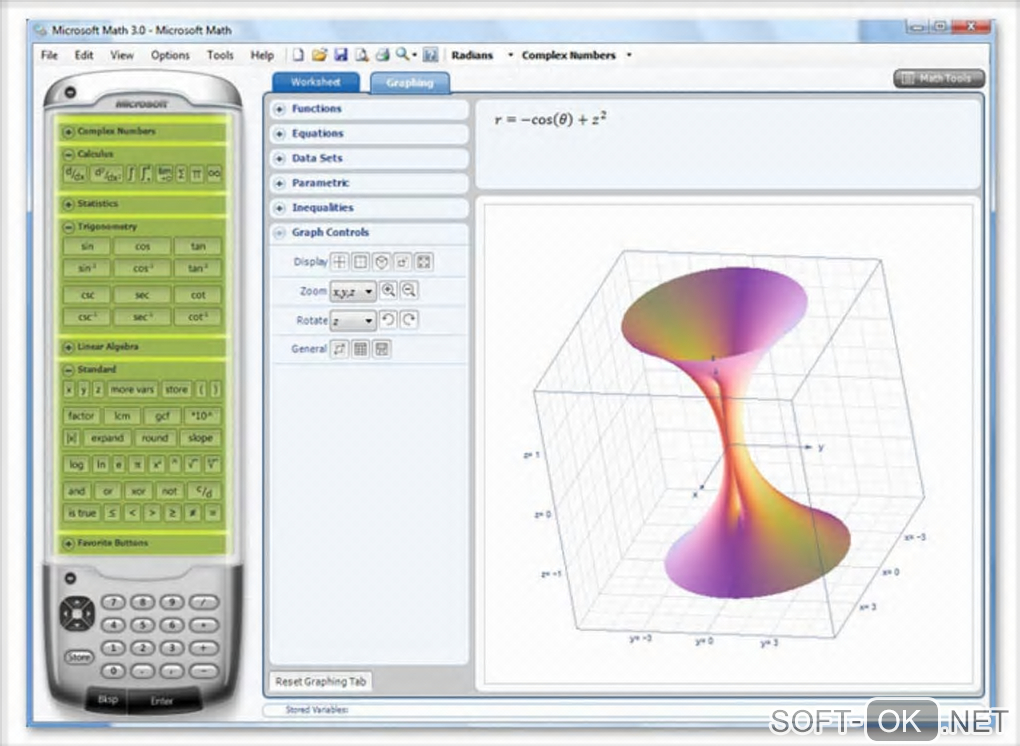Image resolution: width=1020 pixels, height=746 pixels.
Task: Click the xor logic key
Action: 139,491
